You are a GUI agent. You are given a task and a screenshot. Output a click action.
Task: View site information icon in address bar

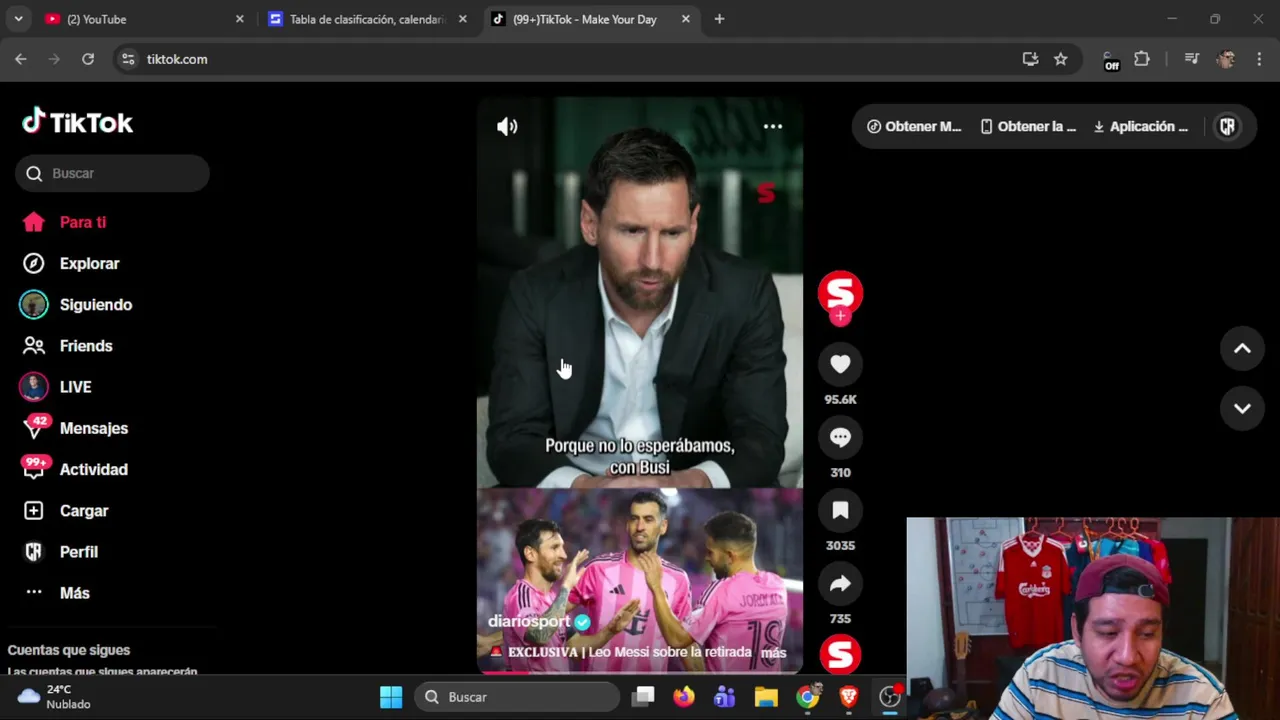click(128, 59)
